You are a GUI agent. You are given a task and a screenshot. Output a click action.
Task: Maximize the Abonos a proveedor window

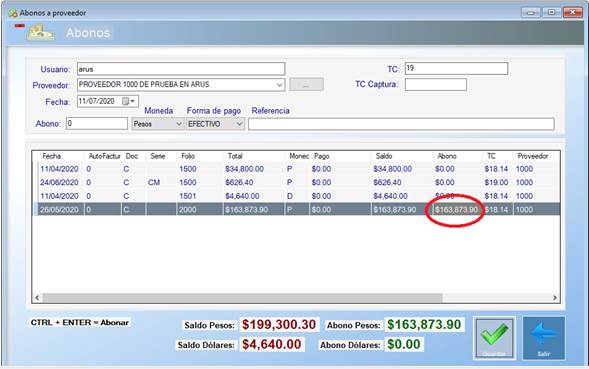click(551, 12)
